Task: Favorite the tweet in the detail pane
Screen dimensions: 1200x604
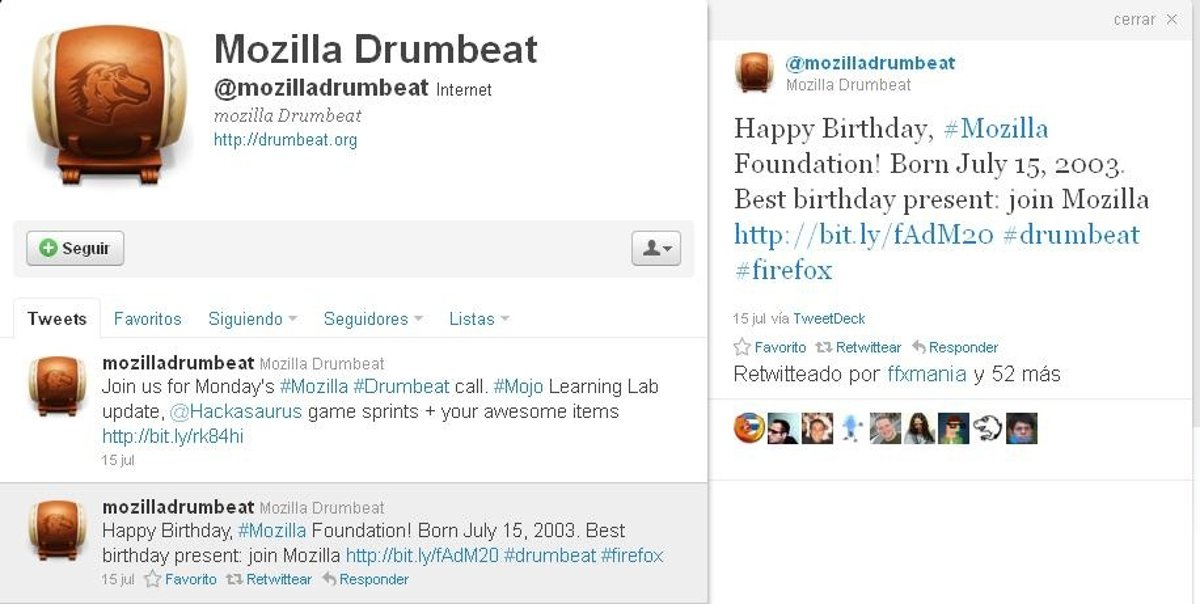Action: click(770, 347)
